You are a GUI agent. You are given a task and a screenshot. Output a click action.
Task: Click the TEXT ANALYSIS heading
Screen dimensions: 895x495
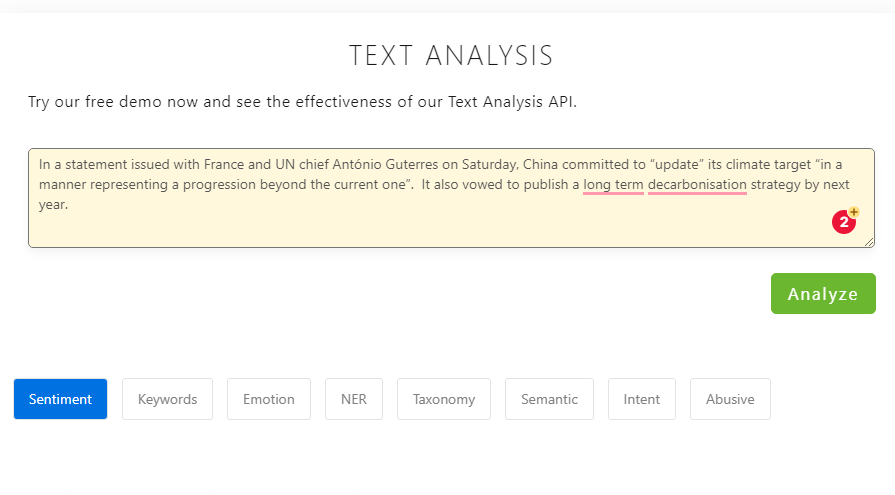[450, 56]
